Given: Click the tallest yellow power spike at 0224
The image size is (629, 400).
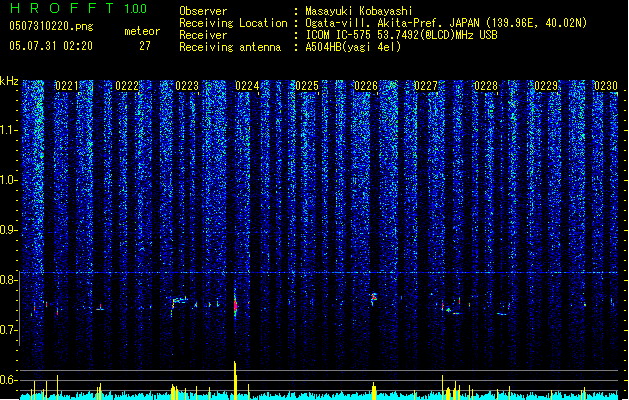Looking at the screenshot, I should 235,380.
